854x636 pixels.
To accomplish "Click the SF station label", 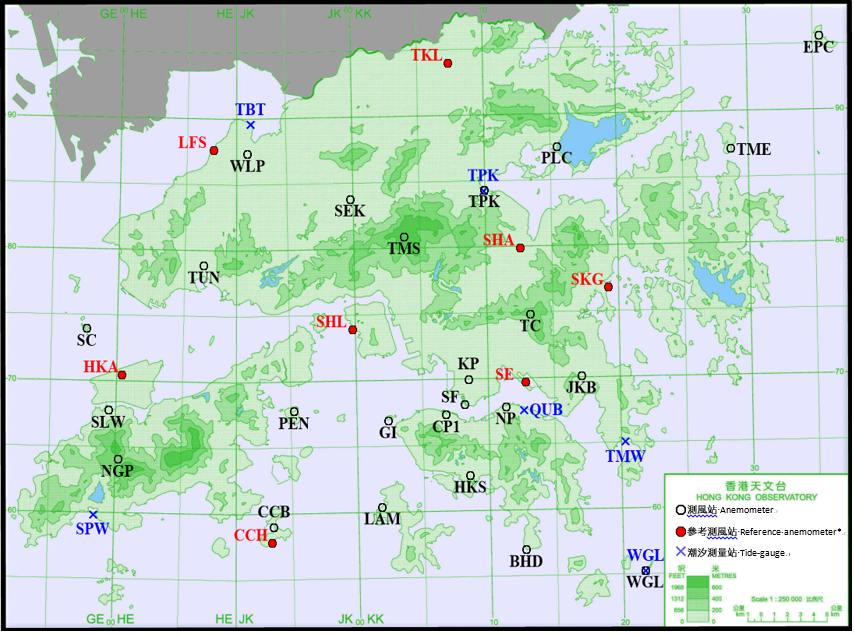I will coord(450,397).
